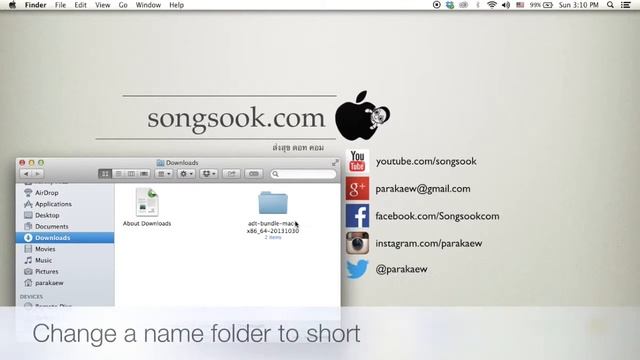The image size is (640, 360).
Task: Open the File menu
Action: click(x=60, y=5)
